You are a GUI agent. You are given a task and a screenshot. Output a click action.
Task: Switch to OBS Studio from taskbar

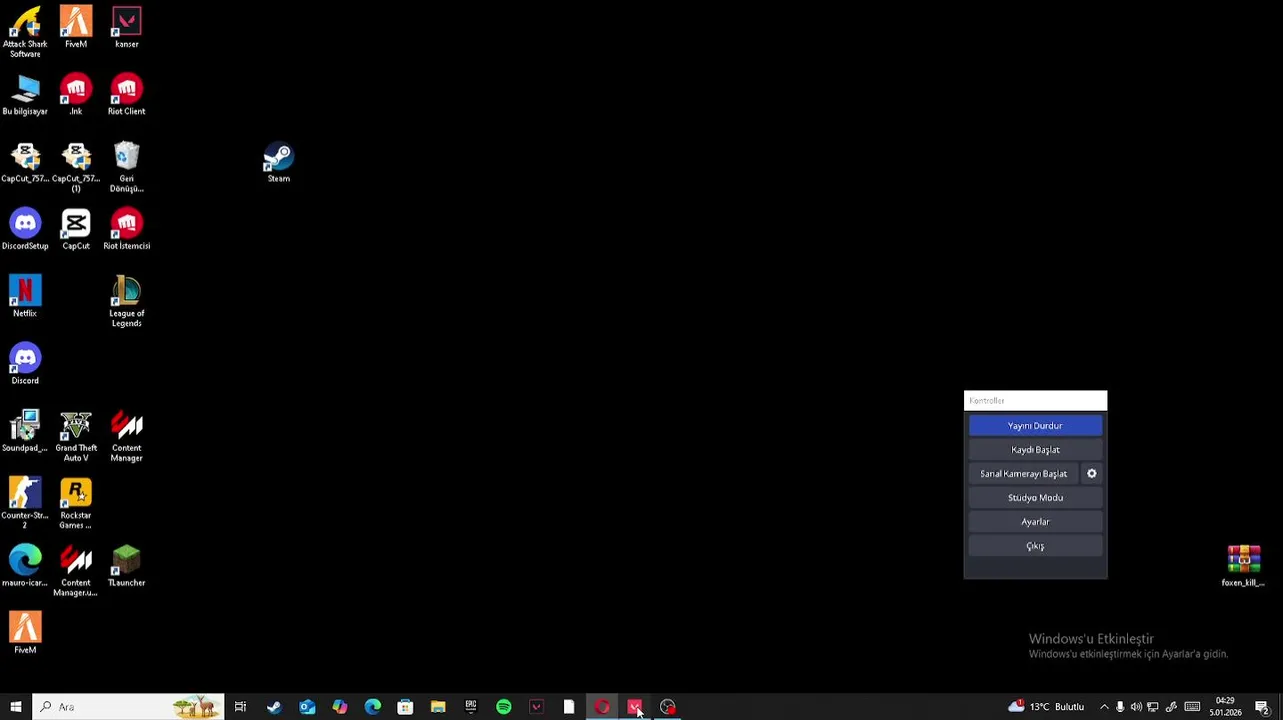point(668,707)
